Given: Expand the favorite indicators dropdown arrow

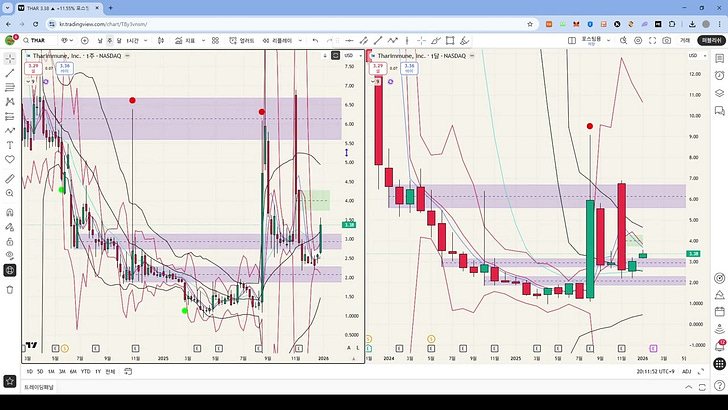Looking at the screenshot, I should [x=203, y=40].
